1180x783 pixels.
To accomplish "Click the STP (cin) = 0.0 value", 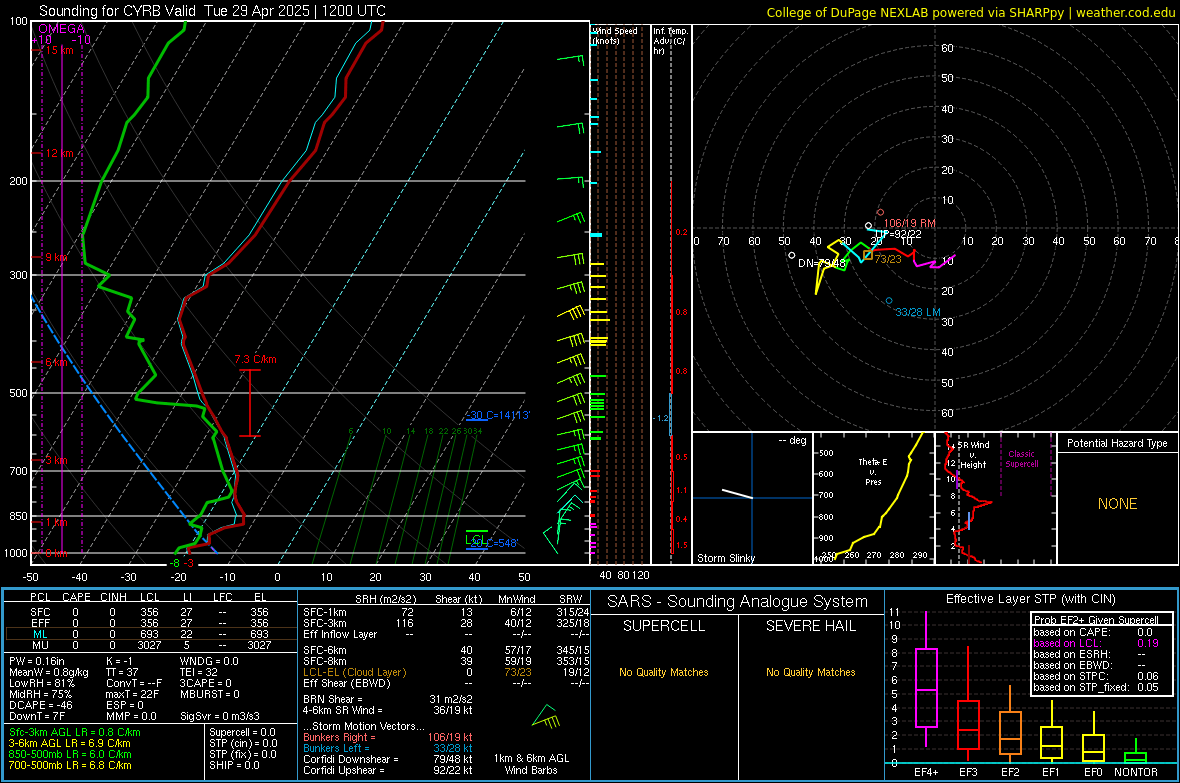I will [243, 743].
